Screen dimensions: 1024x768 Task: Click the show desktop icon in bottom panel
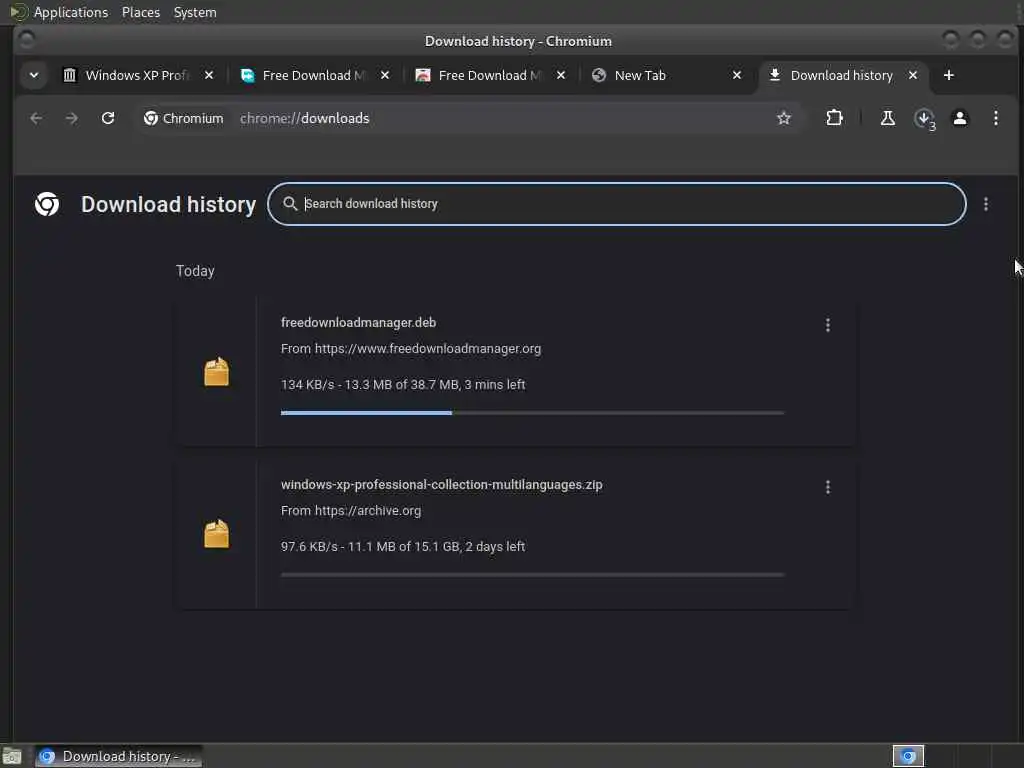tap(12, 756)
